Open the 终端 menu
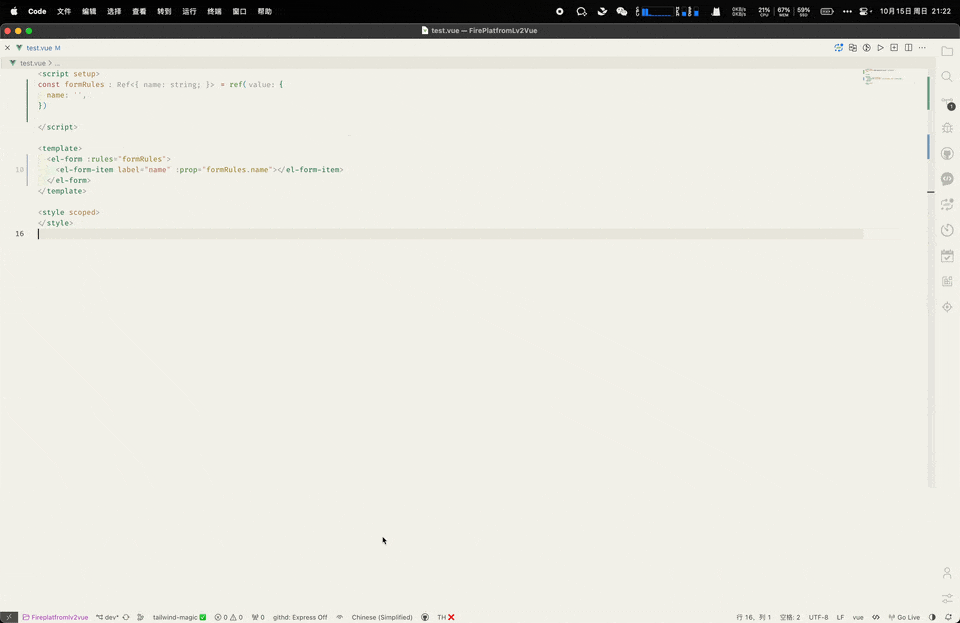Viewport: 960px width, 623px height. 214,11
